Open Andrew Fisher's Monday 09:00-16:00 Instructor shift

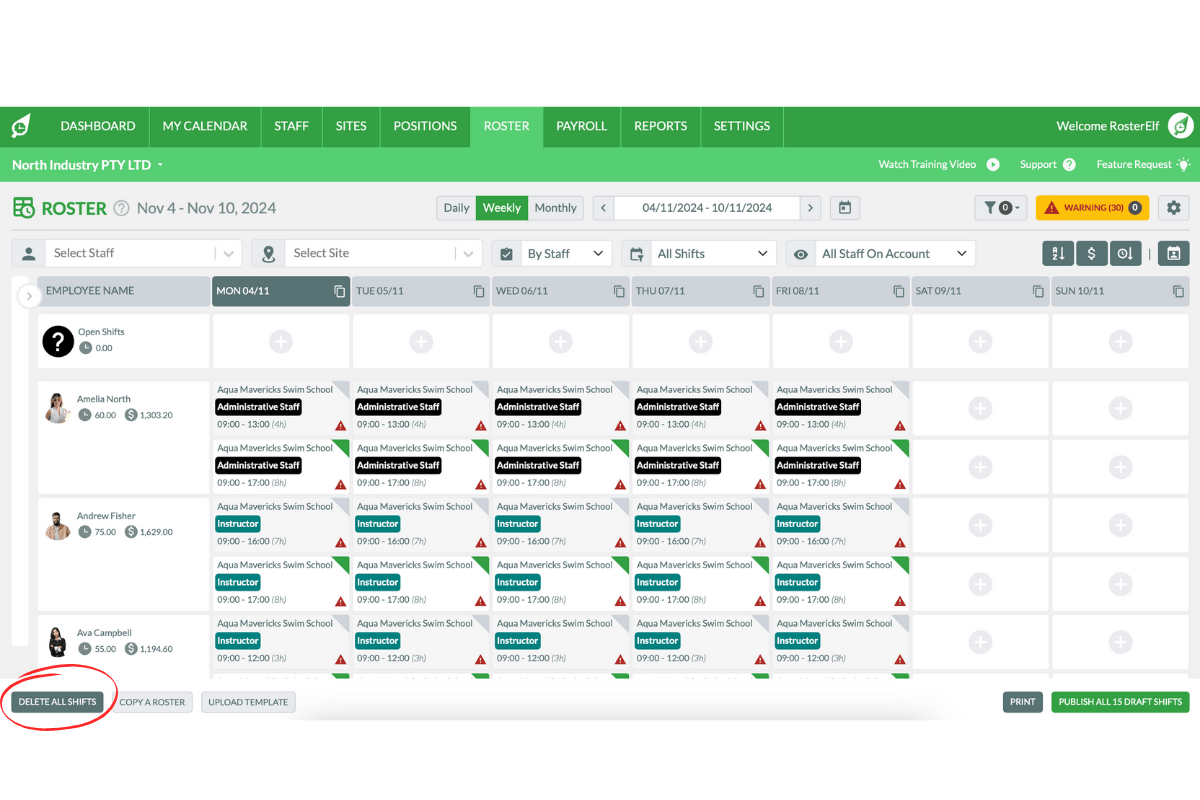pos(281,524)
